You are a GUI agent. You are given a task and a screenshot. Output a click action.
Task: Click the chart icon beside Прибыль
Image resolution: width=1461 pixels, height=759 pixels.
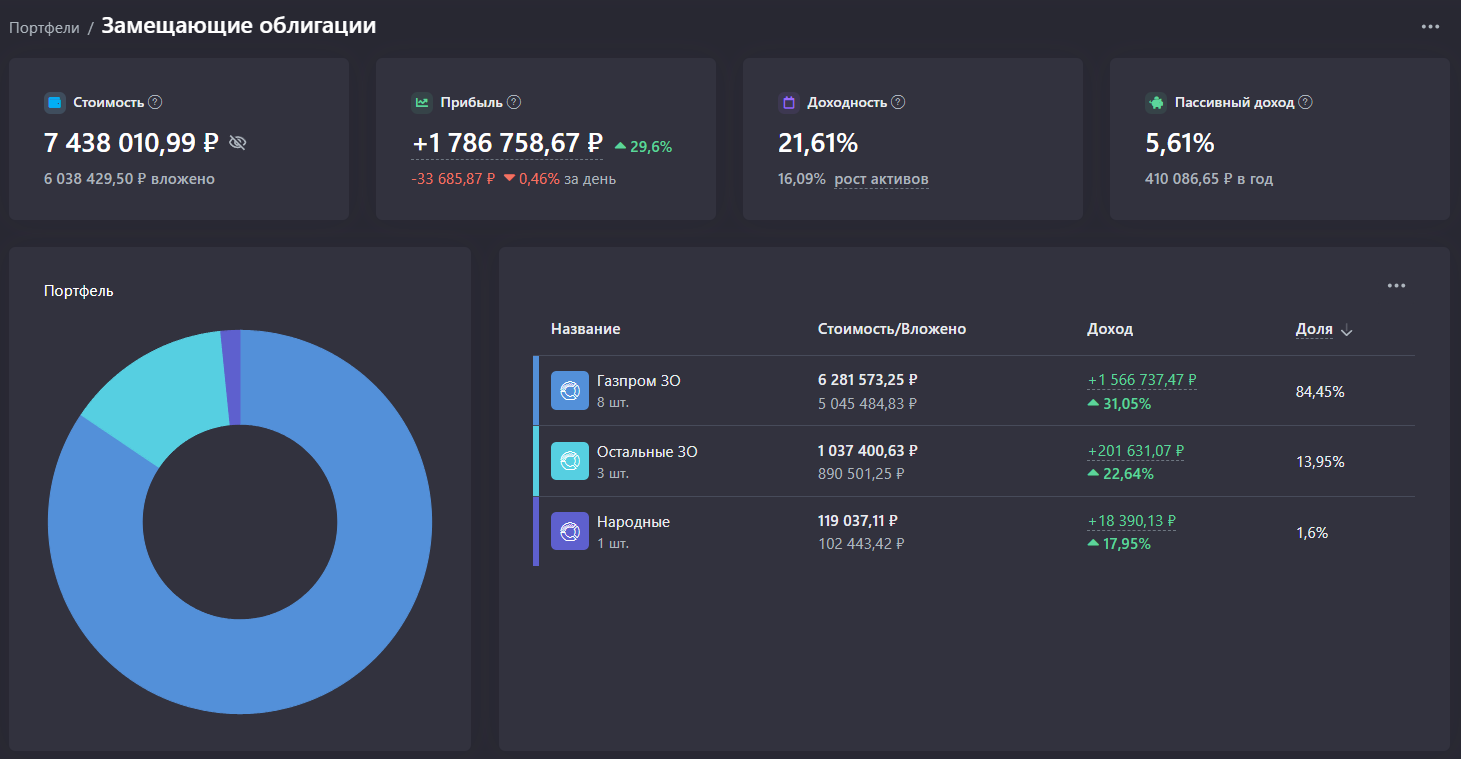422,102
